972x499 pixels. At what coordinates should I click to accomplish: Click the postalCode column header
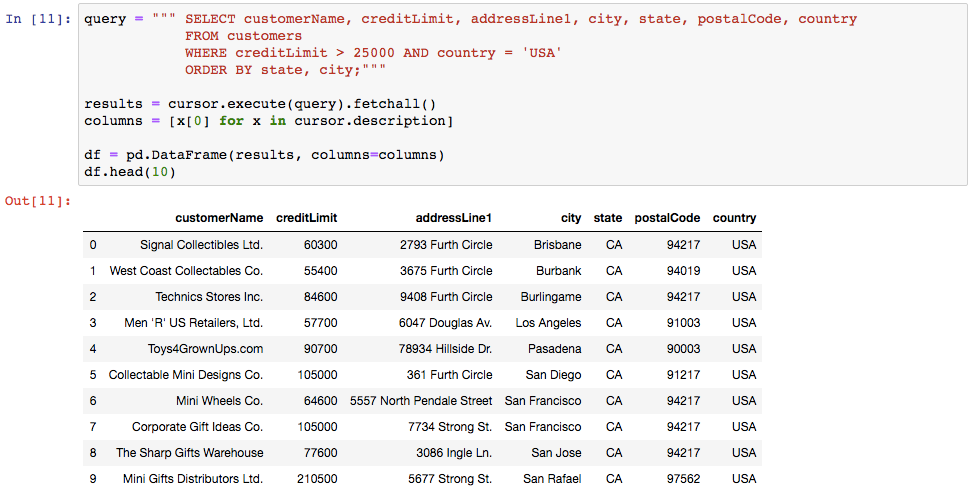(667, 218)
